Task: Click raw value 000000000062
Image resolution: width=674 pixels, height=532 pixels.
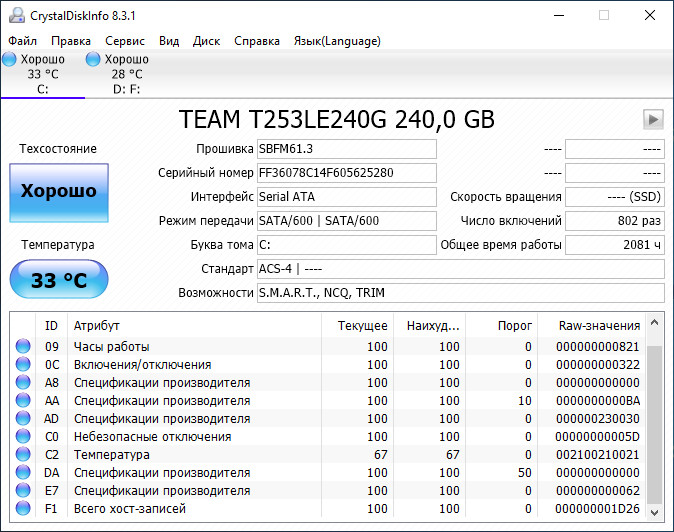Action: click(597, 490)
